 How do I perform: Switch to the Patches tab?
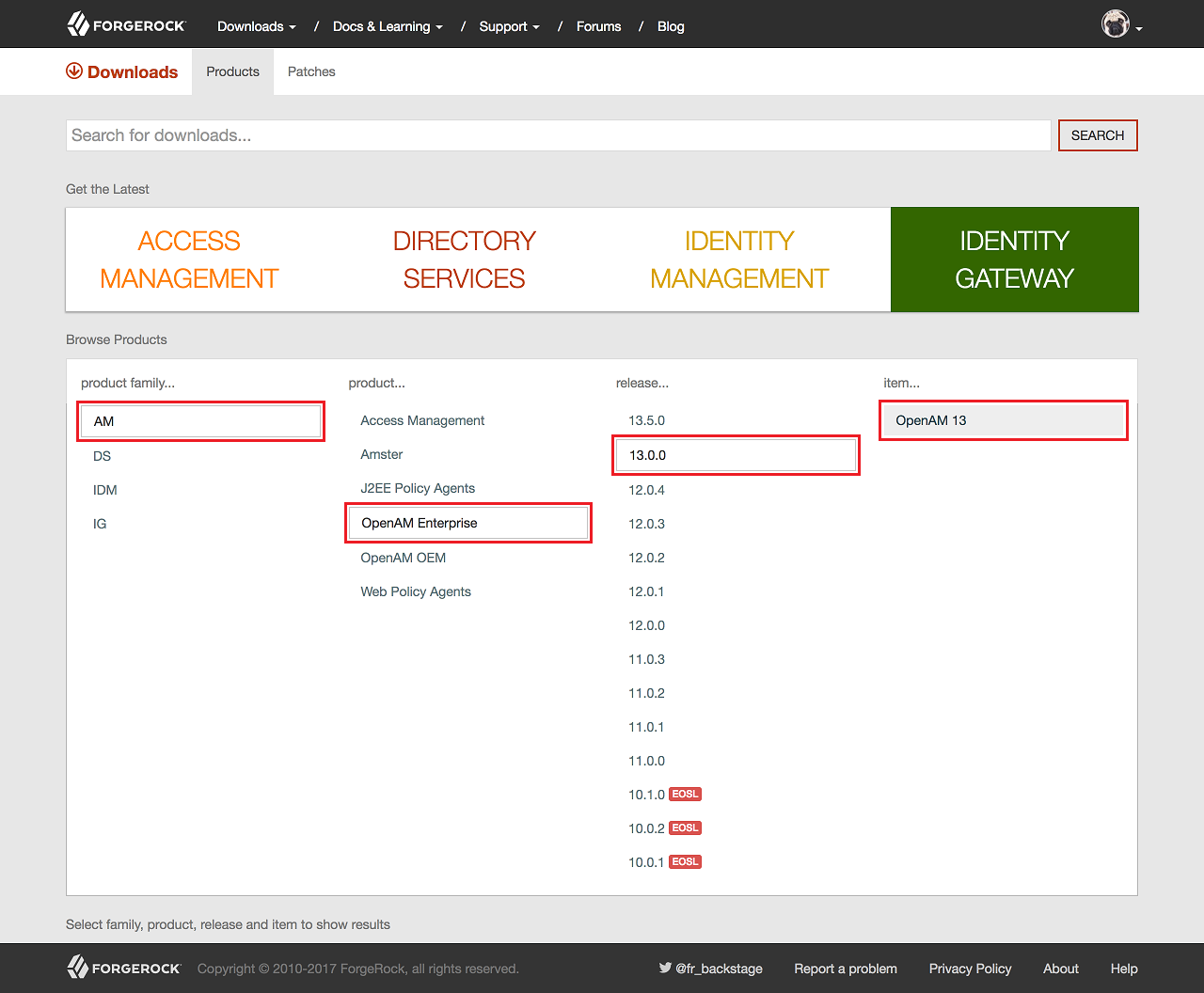[x=311, y=71]
